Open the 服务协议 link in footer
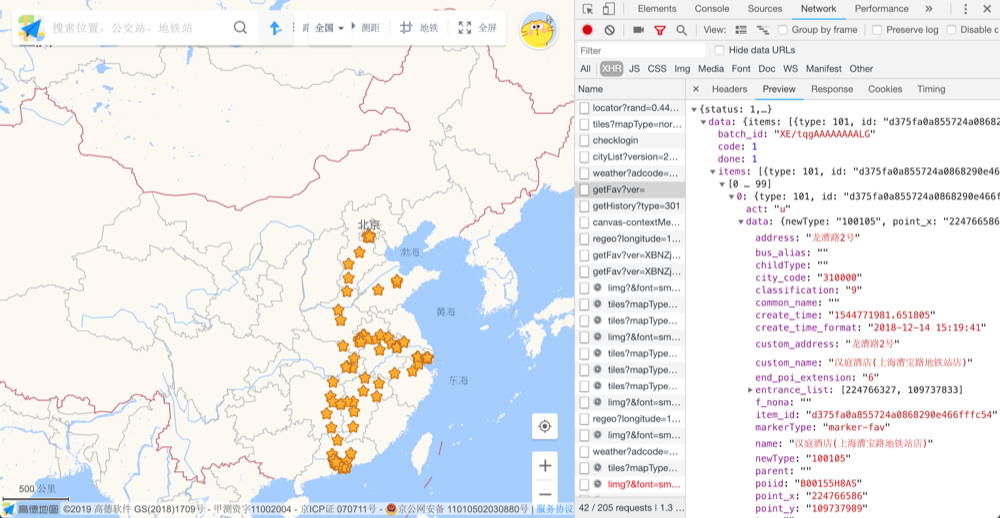The width and height of the screenshot is (1000, 518). (x=554, y=508)
